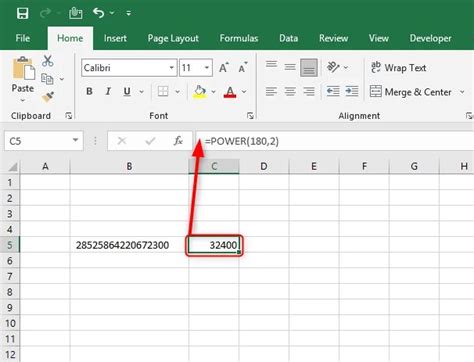Decrease font size with the smaller A
This screenshot has height=362, width=474.
coord(243,67)
